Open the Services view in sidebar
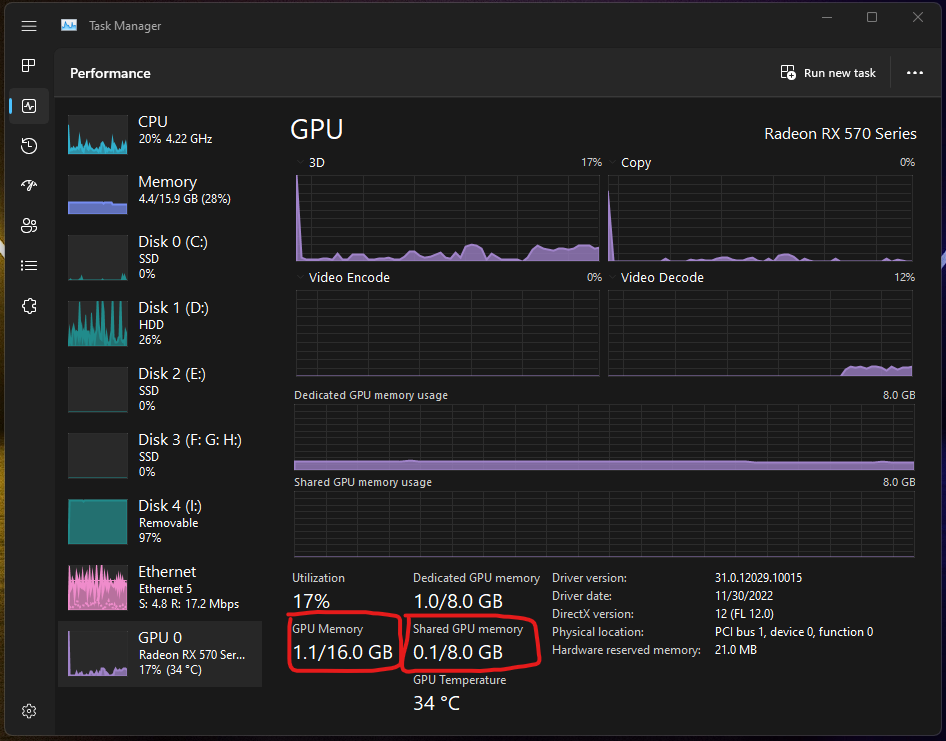Image resolution: width=946 pixels, height=741 pixels. click(28, 306)
